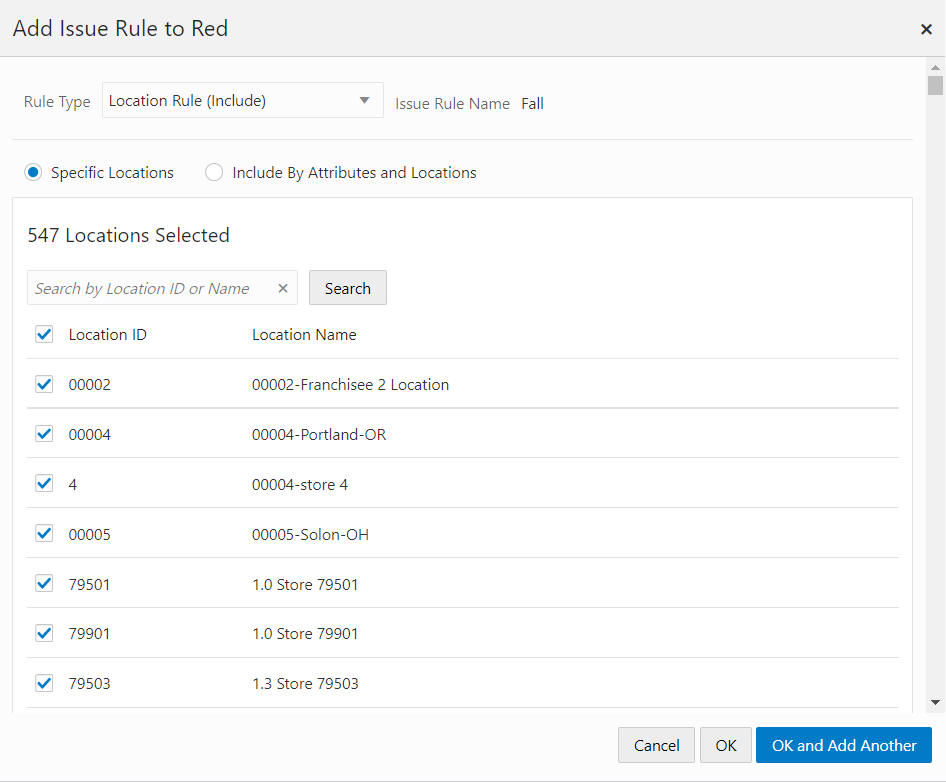Click location ID 79901

click(x=89, y=634)
